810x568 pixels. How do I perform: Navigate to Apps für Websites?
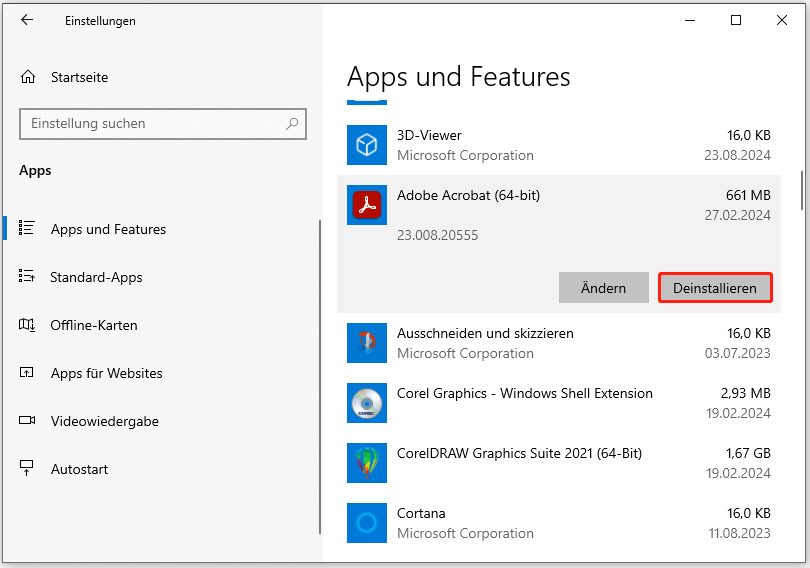tap(106, 373)
